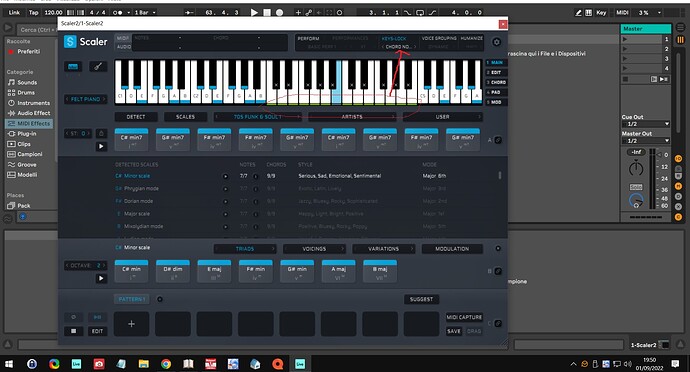Toggle Ableton Link button

tap(14, 12)
